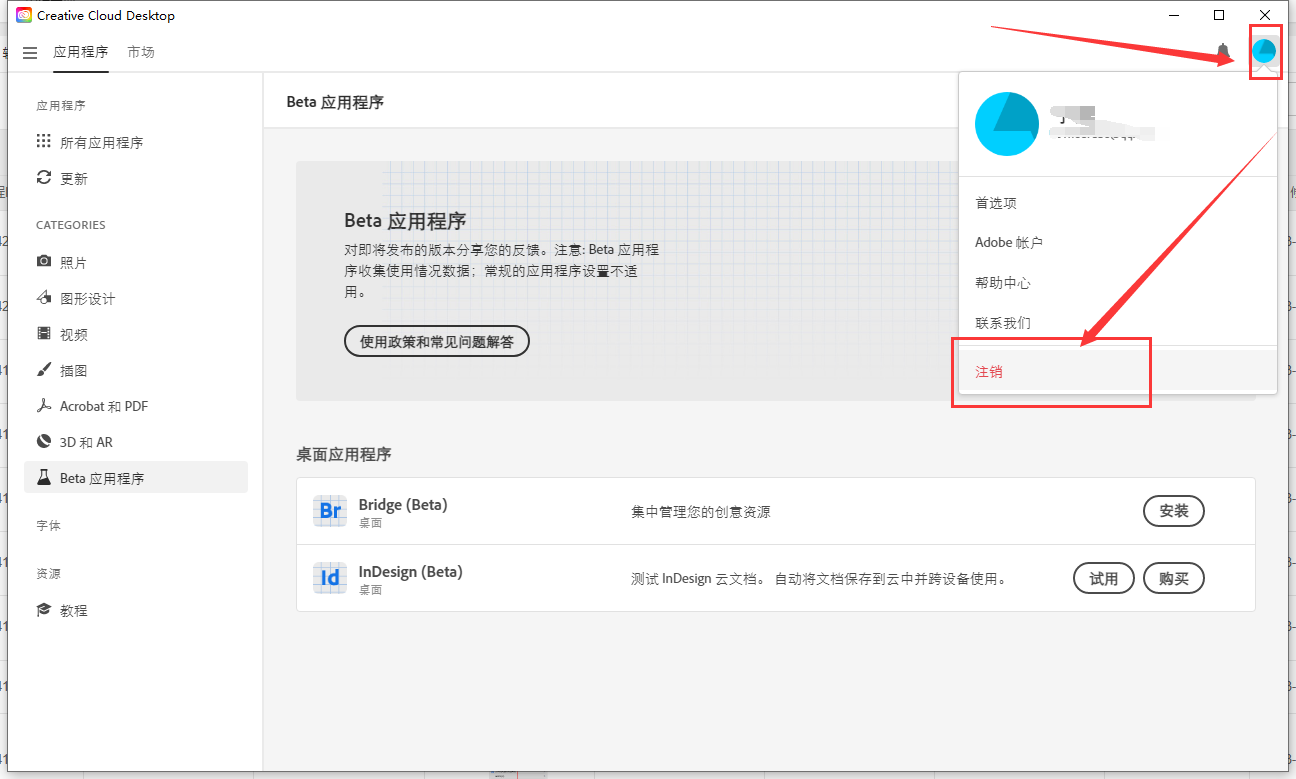The image size is (1296, 779).
Task: Switch to the 应用程序 tab
Action: click(81, 52)
